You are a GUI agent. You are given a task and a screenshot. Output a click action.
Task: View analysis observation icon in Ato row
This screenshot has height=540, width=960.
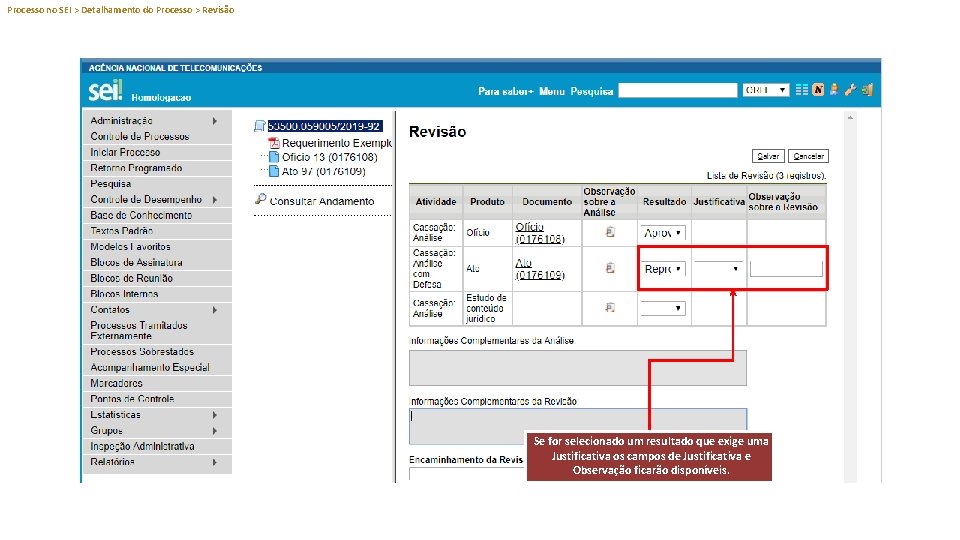[x=610, y=268]
